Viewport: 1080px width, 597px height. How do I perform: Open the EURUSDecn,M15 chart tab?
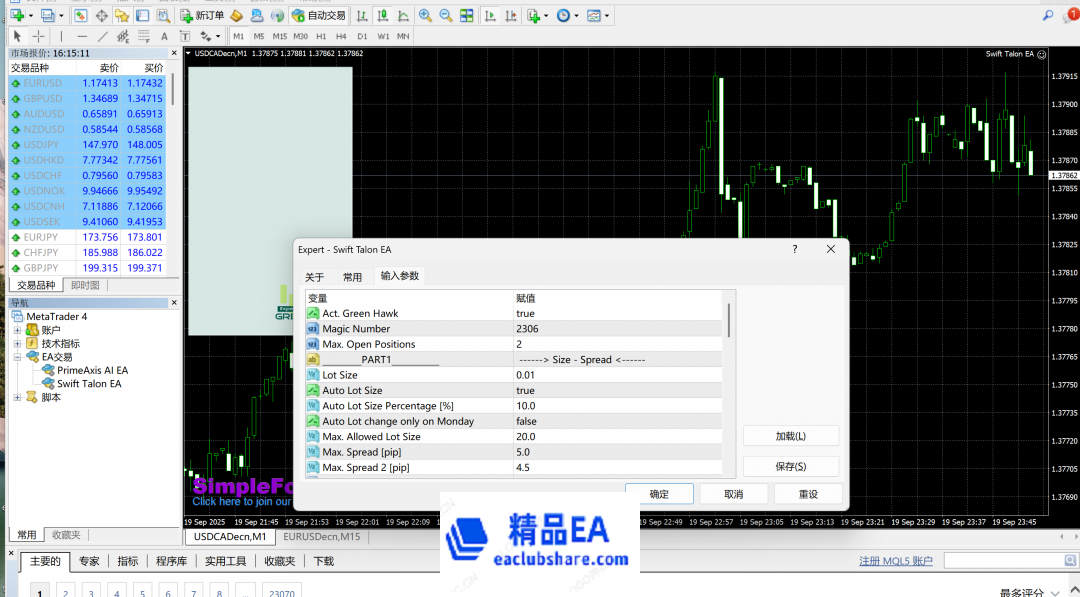click(x=321, y=537)
